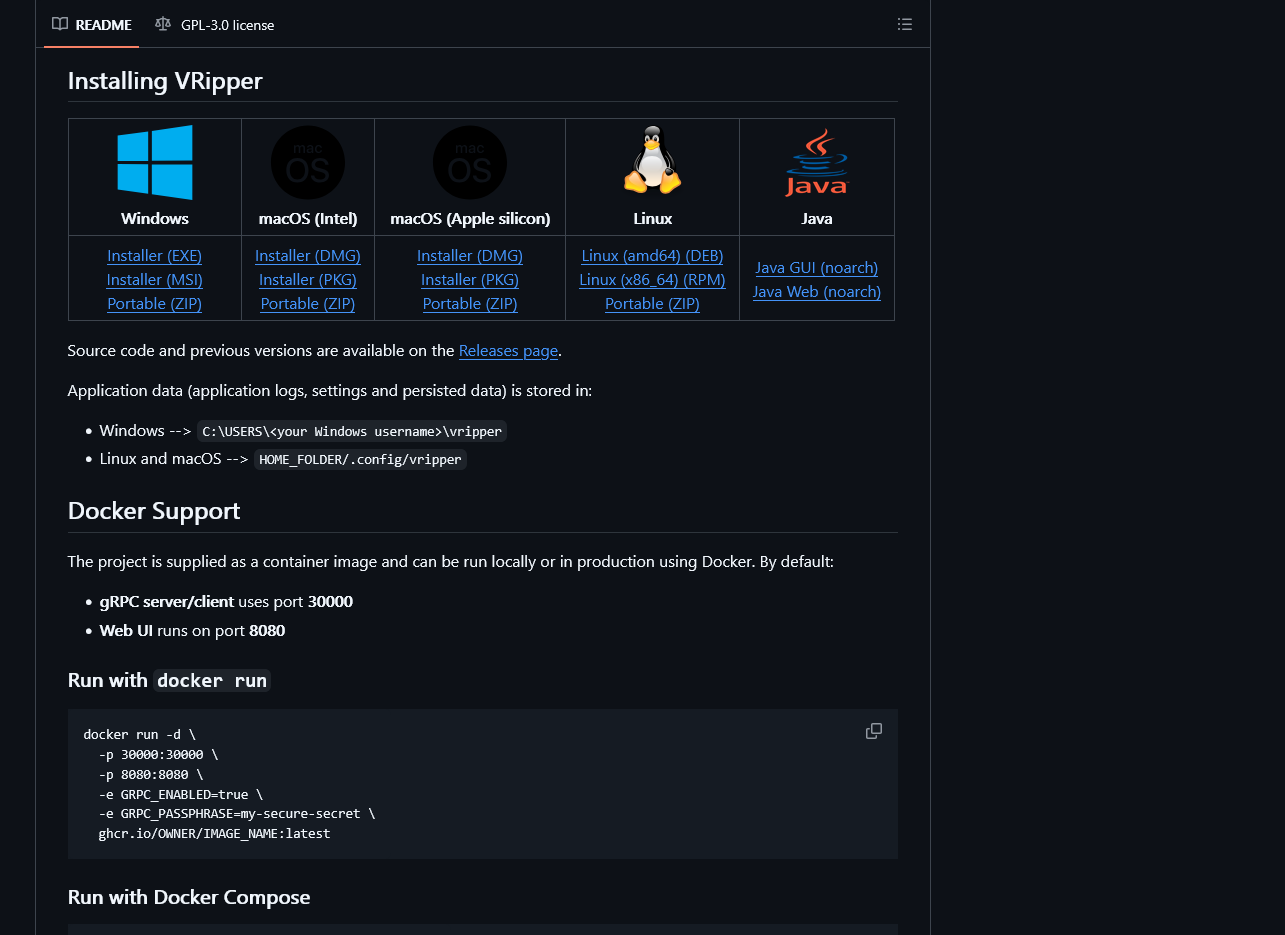Open the Java GUI (noarch) link
The height and width of the screenshot is (935, 1285).
[816, 268]
